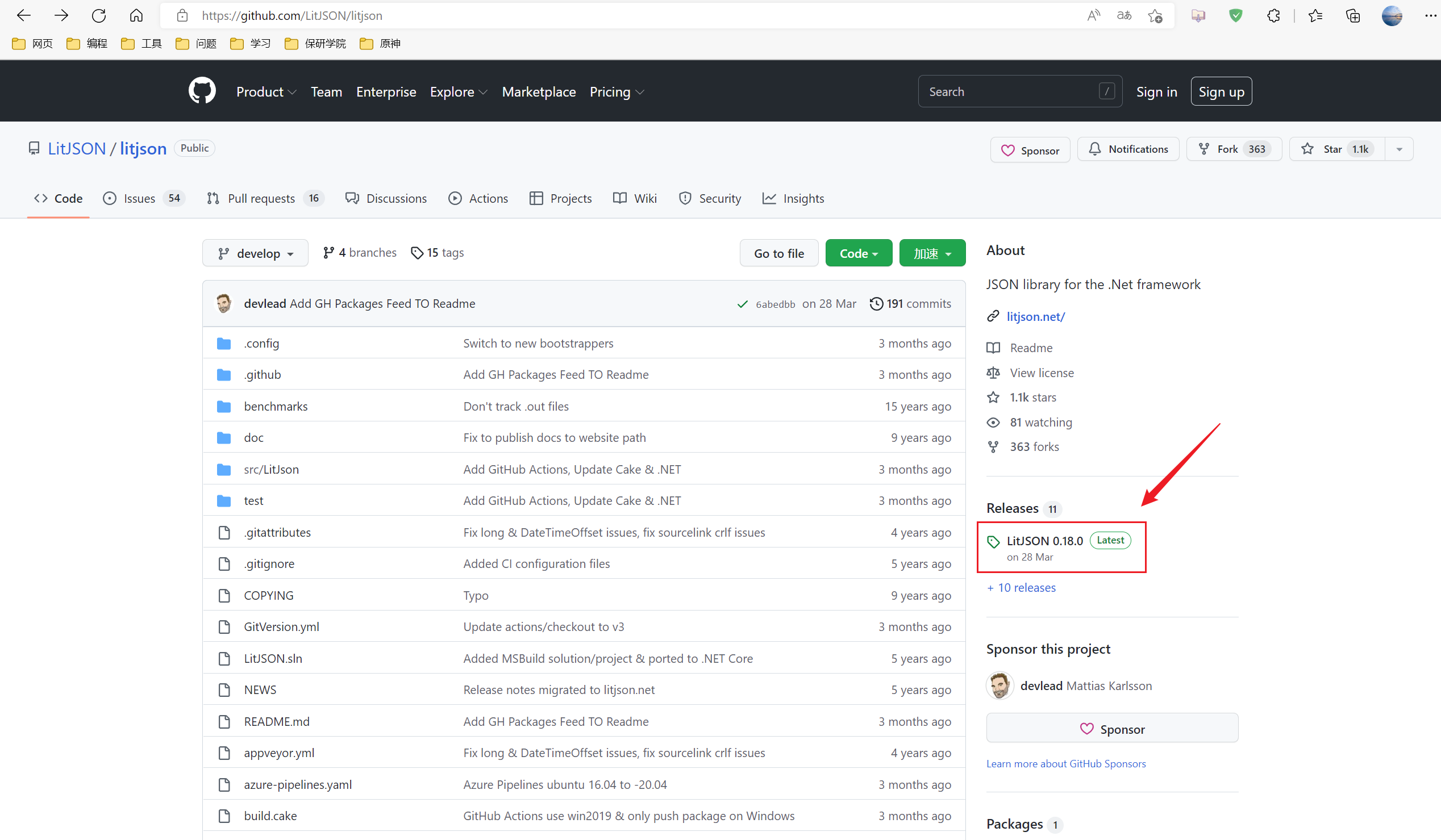The width and height of the screenshot is (1441, 840).
Task: Open the litjson.net website link
Action: [1035, 316]
